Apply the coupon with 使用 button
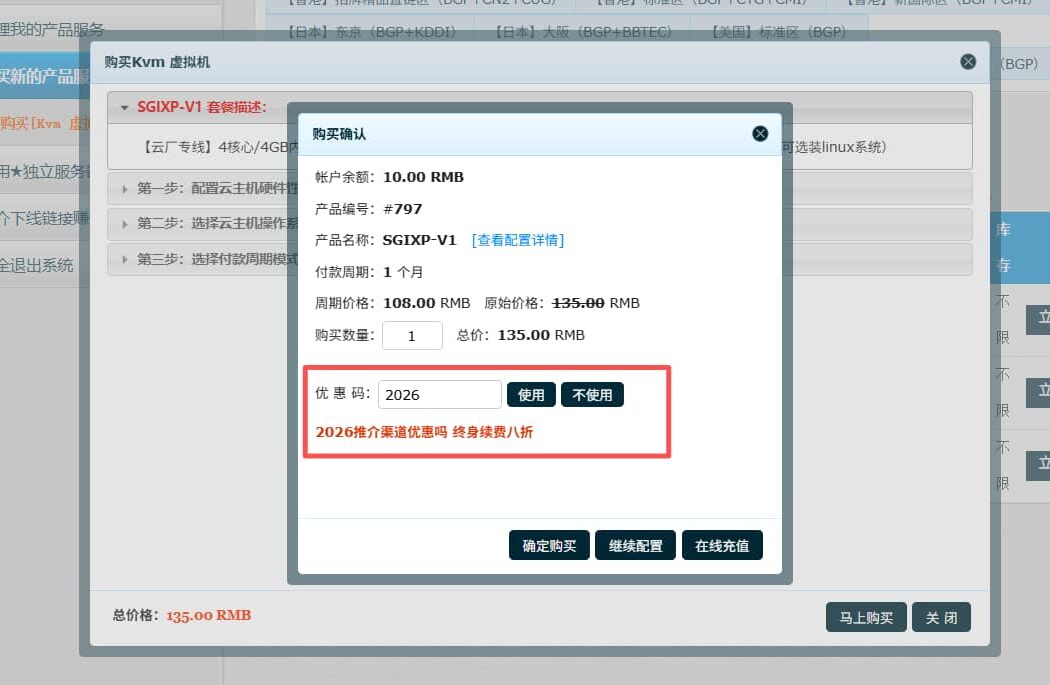Viewport: 1050px width, 685px height. pyautogui.click(x=531, y=394)
